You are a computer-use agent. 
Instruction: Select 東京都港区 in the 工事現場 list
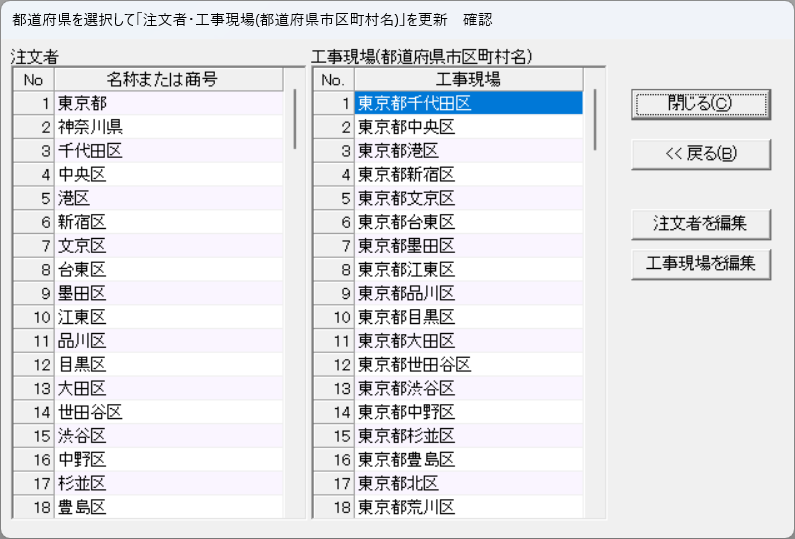(468, 151)
